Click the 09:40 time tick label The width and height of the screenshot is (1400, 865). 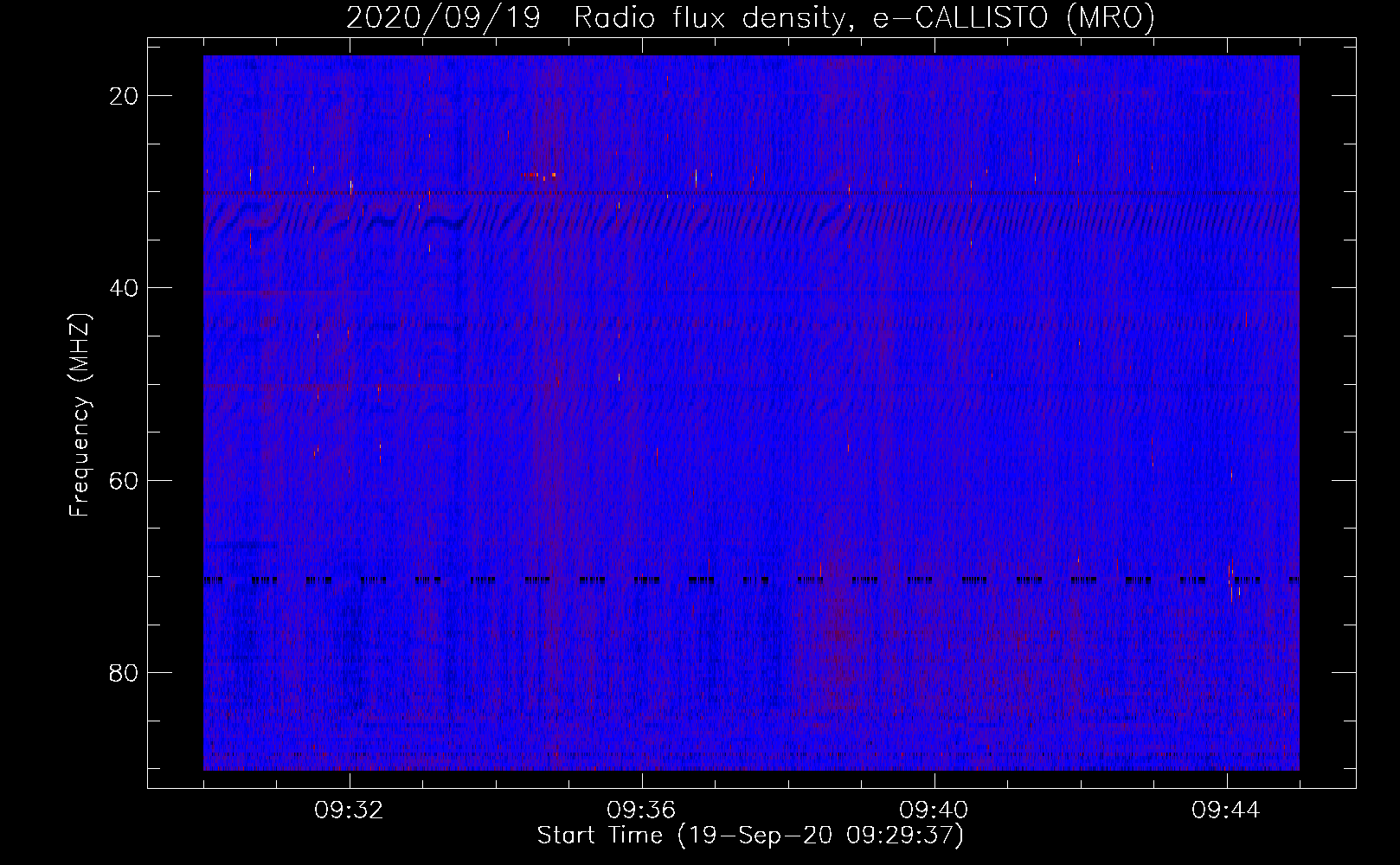point(934,811)
